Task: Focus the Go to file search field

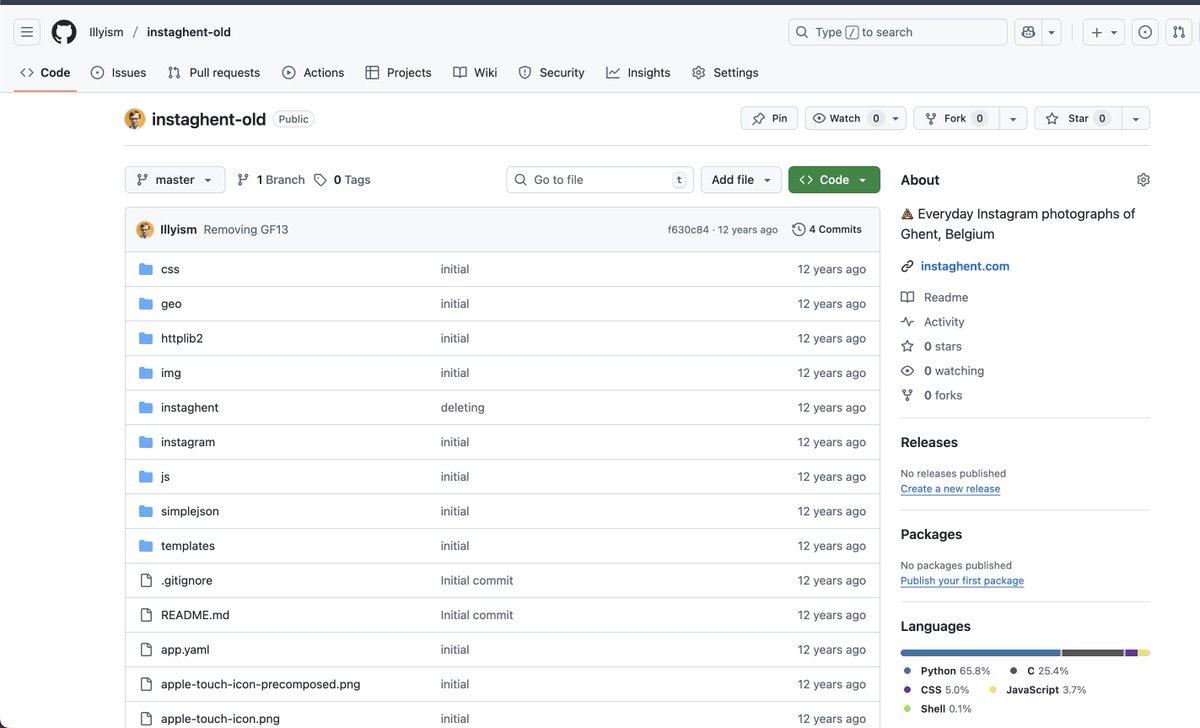Action: (600, 180)
